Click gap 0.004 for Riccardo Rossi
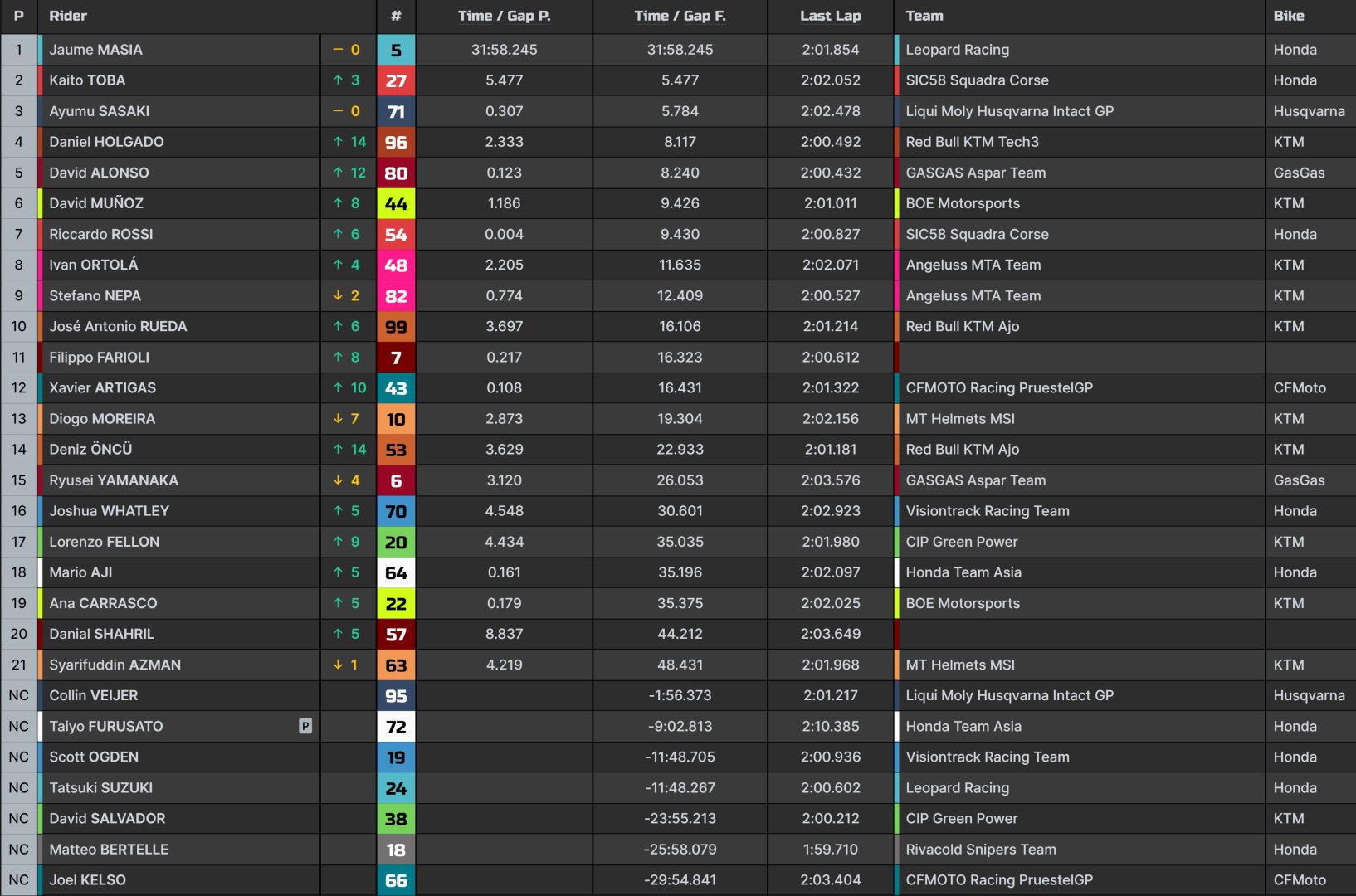The image size is (1356, 896). pos(505,234)
